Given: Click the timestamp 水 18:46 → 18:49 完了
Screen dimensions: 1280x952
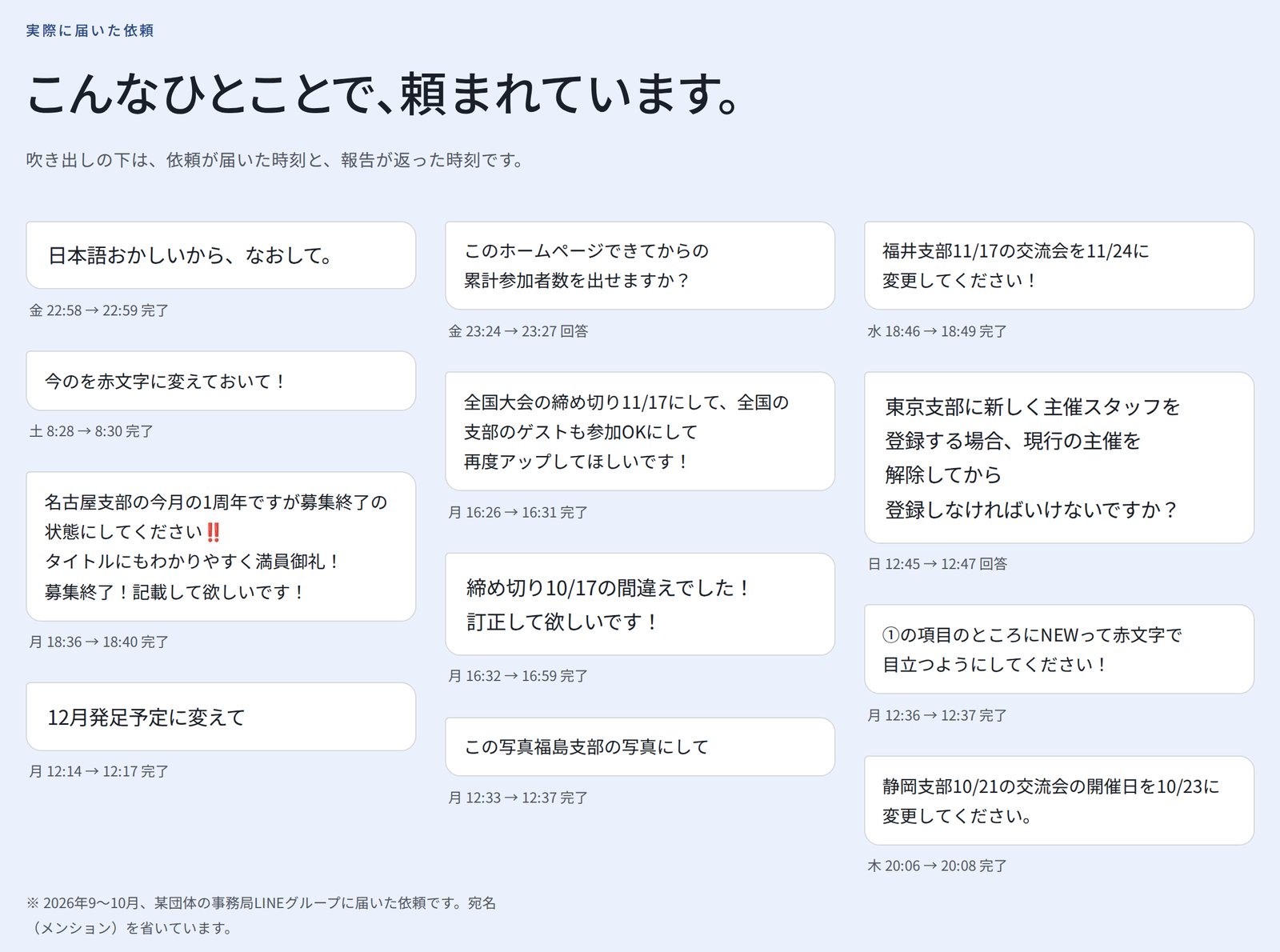Looking at the screenshot, I should click(x=938, y=331).
